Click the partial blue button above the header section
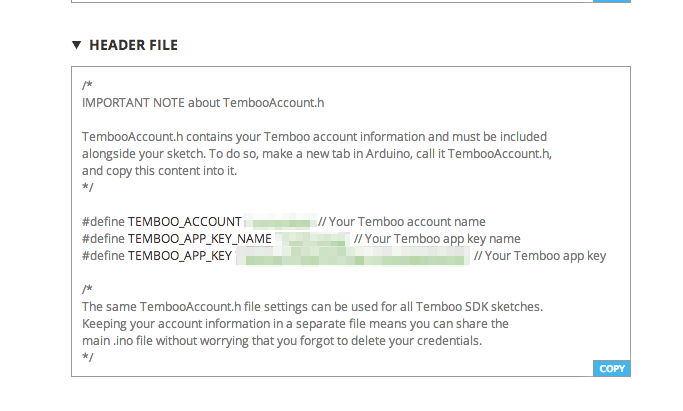 pyautogui.click(x=611, y=1)
